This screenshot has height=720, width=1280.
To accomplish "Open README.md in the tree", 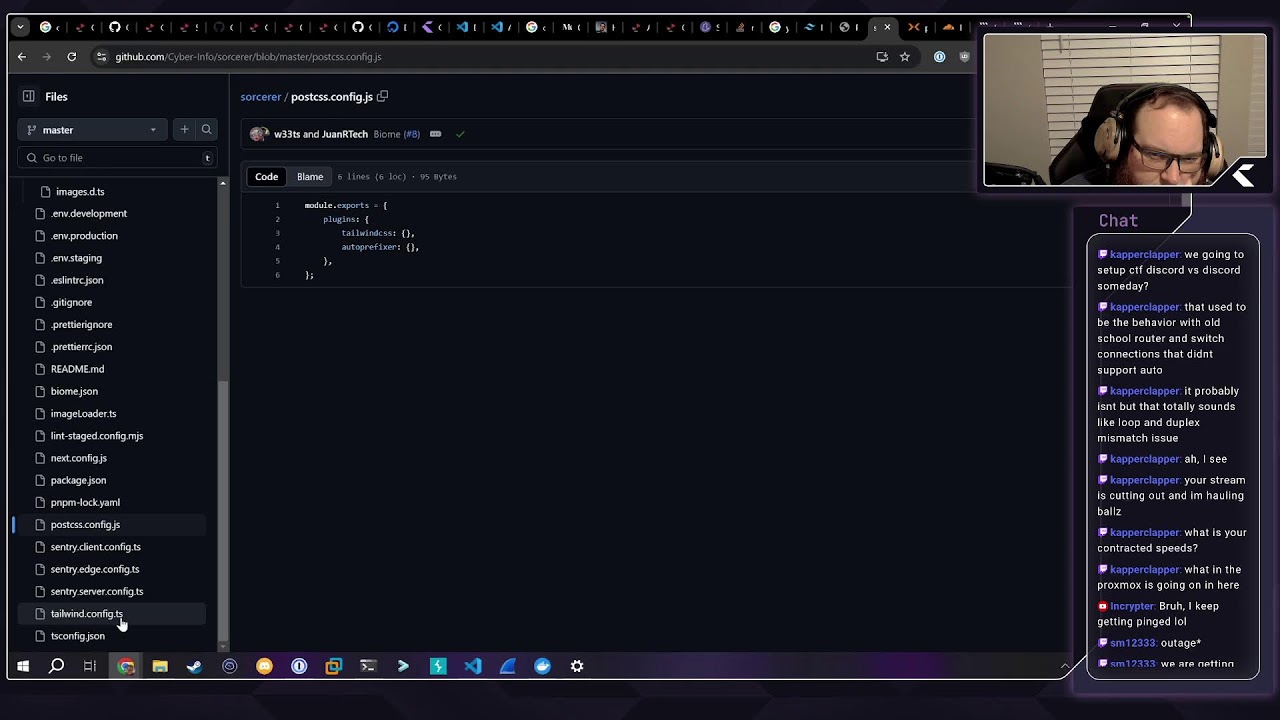I will (77, 369).
